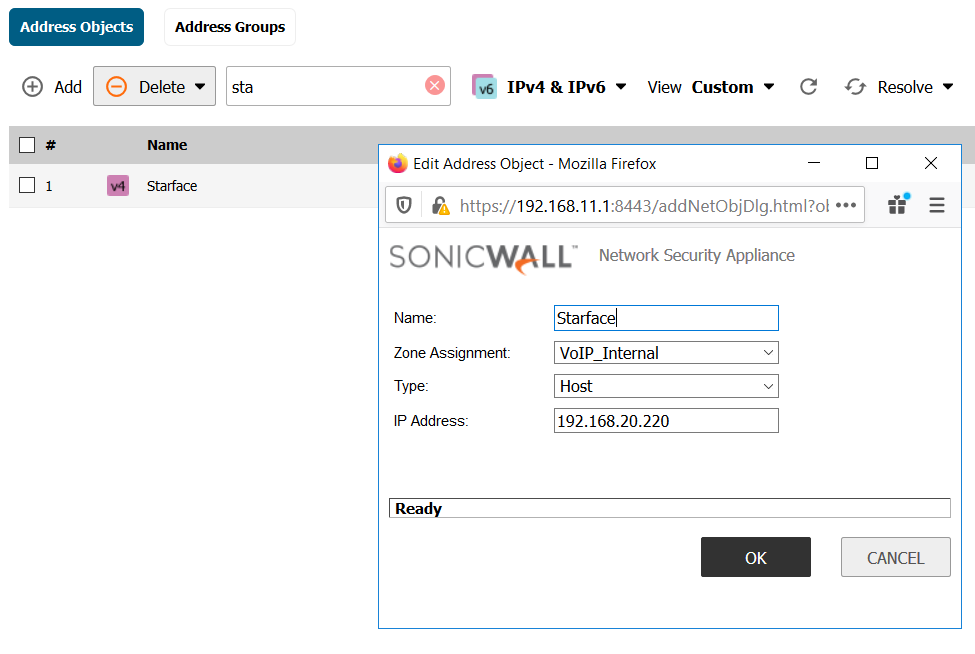Switch to the Address Objects tab
The image size is (975, 654).
coord(76,27)
